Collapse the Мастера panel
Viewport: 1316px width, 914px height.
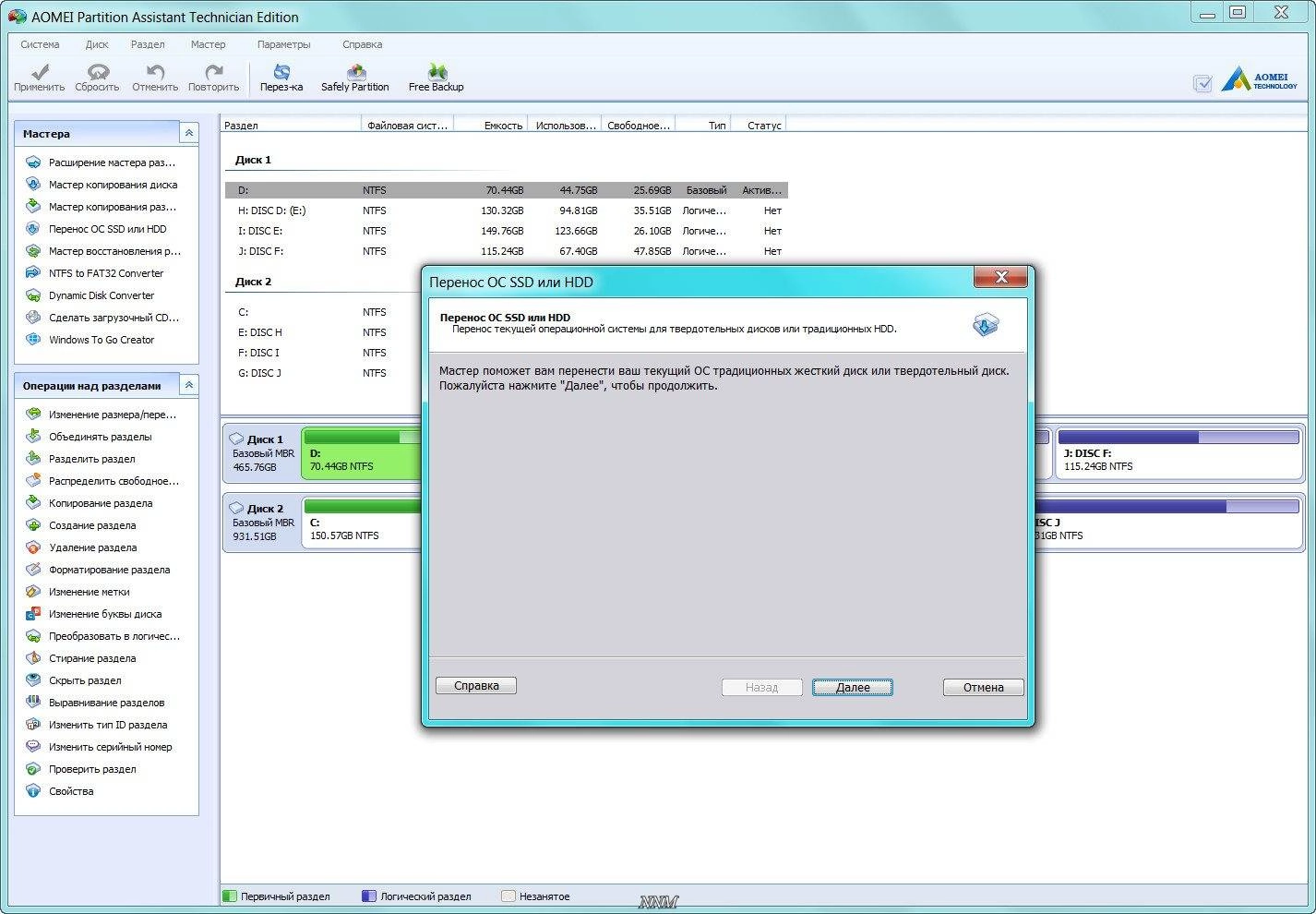pyautogui.click(x=188, y=133)
